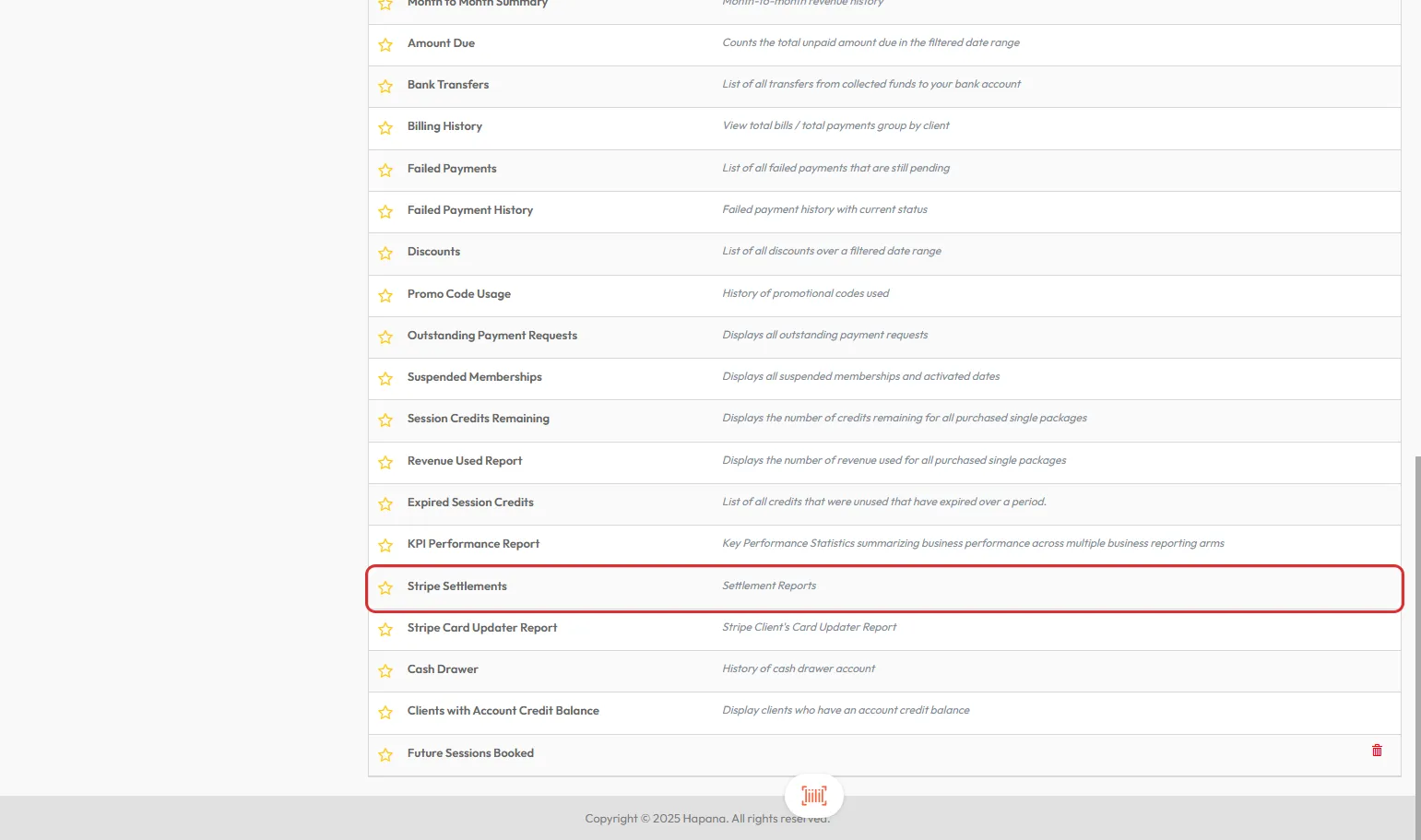Screen dimensions: 1421x840
Task: Open Outstanding Payment Requests report
Action: pyautogui.click(x=492, y=336)
